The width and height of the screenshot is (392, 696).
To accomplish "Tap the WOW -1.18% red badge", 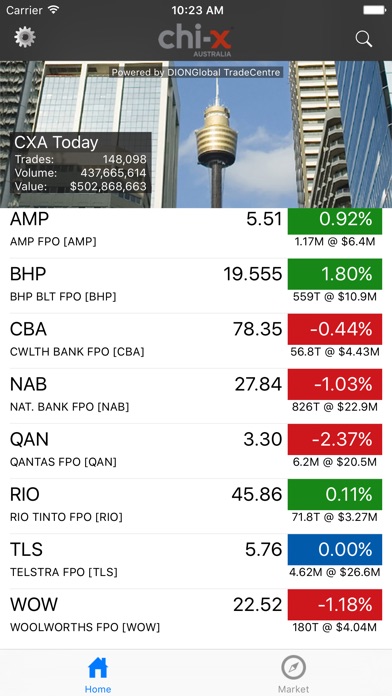I will (x=335, y=605).
